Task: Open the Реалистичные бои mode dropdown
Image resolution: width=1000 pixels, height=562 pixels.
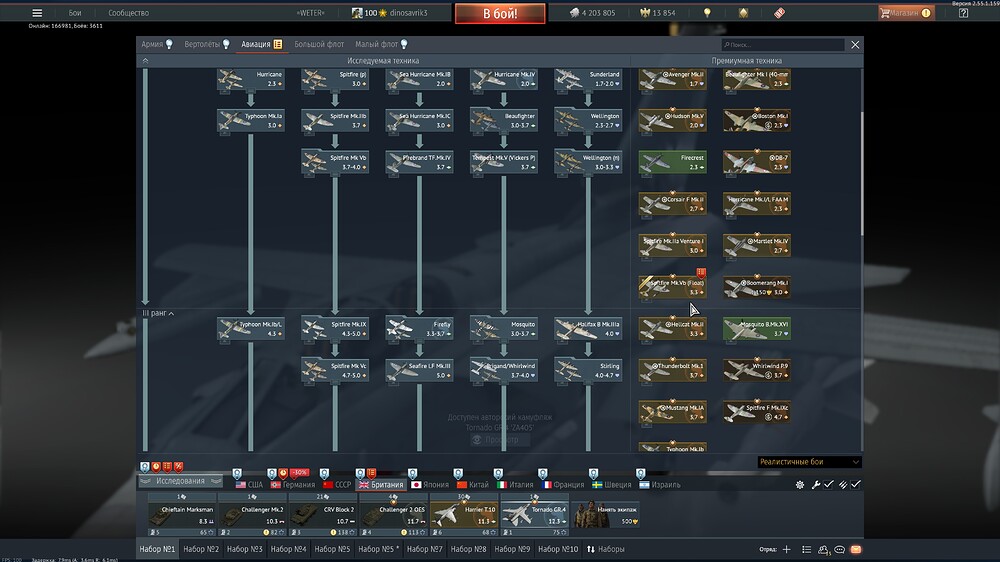Action: [x=809, y=462]
